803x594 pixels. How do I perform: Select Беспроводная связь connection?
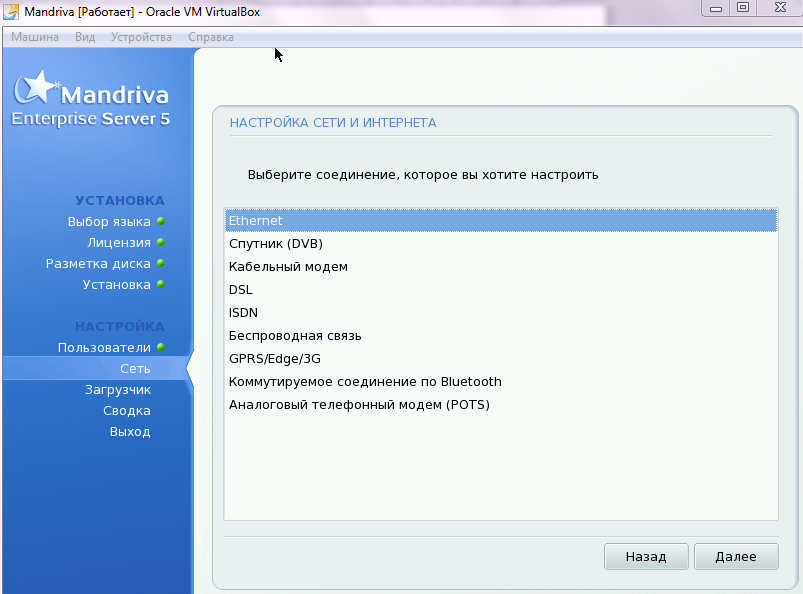501,335
